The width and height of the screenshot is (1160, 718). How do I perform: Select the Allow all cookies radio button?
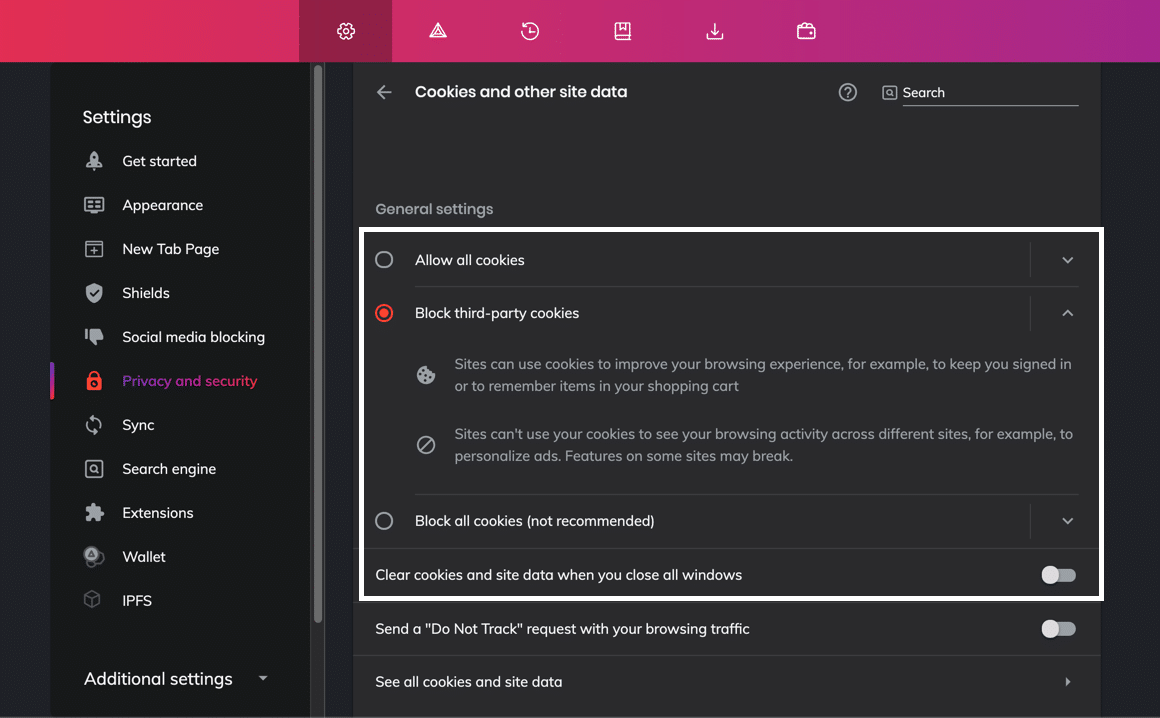pos(384,260)
